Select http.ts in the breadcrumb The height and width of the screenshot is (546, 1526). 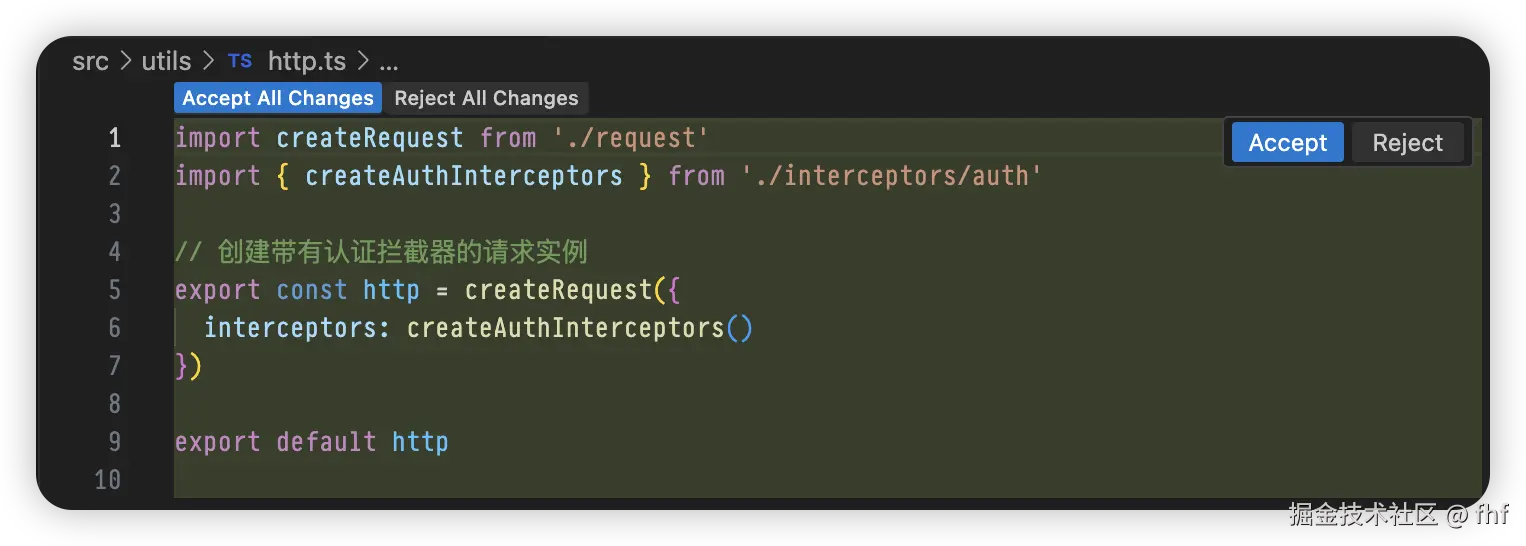307,61
